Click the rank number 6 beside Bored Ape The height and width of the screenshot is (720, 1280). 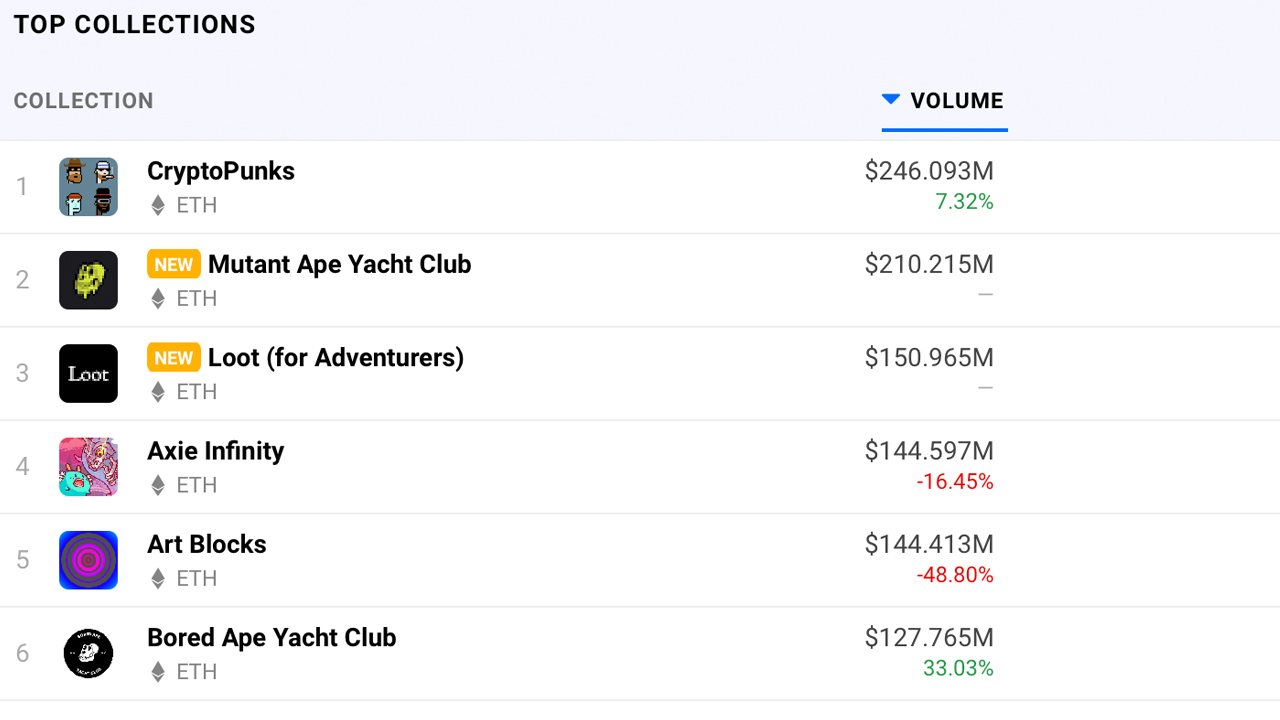pyautogui.click(x=22, y=653)
